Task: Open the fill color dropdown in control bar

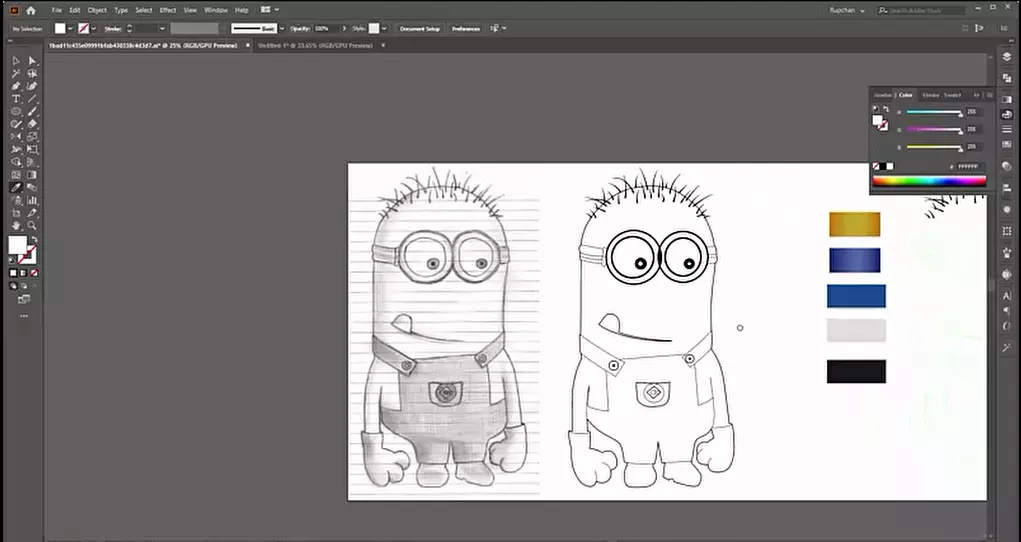Action: click(x=70, y=29)
